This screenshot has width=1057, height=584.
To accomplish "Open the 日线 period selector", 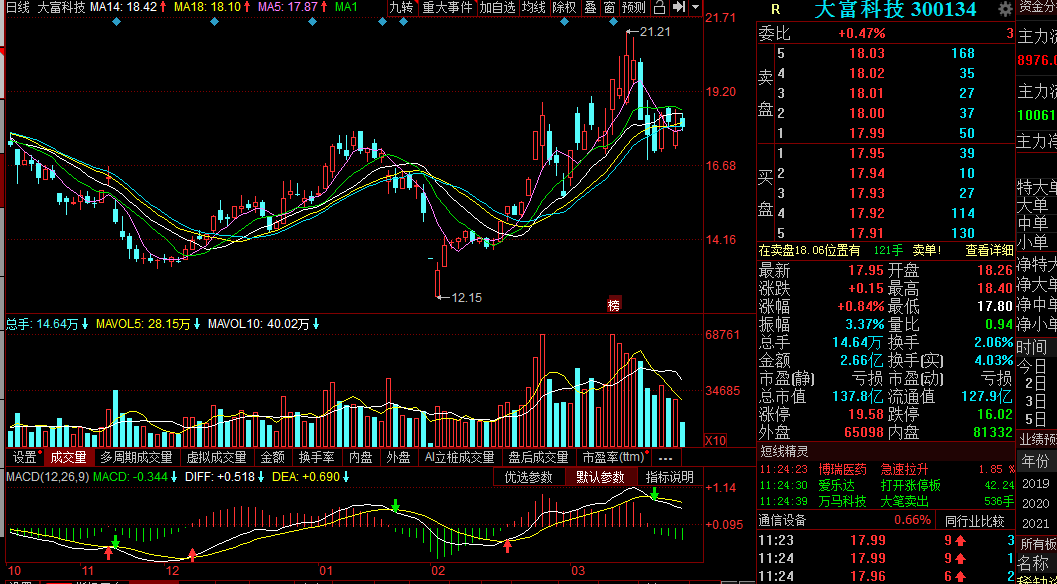I will [18, 7].
